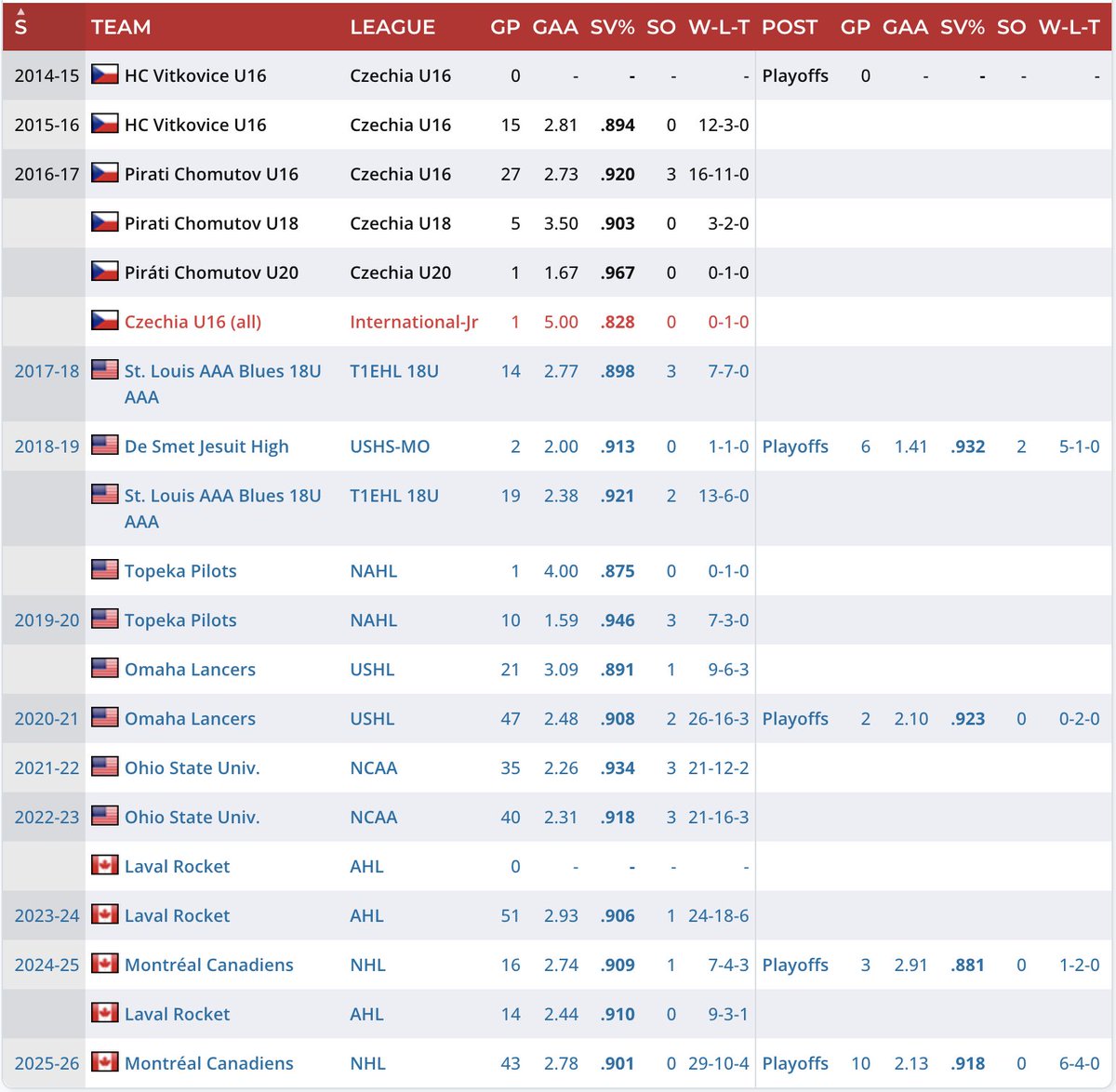1116x1092 pixels.
Task: Click Canadian flag beside Laval Rocket 2023-24
Action: coord(104,915)
